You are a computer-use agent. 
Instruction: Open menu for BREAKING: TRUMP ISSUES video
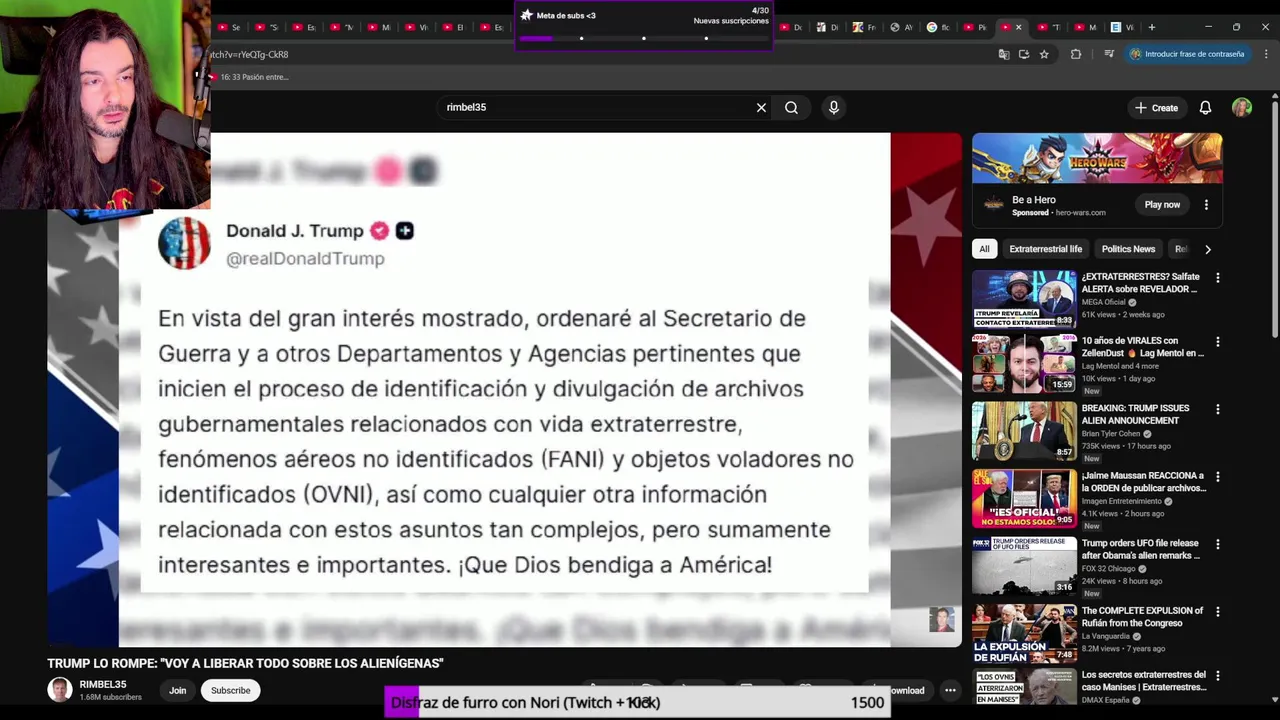[x=1217, y=409]
